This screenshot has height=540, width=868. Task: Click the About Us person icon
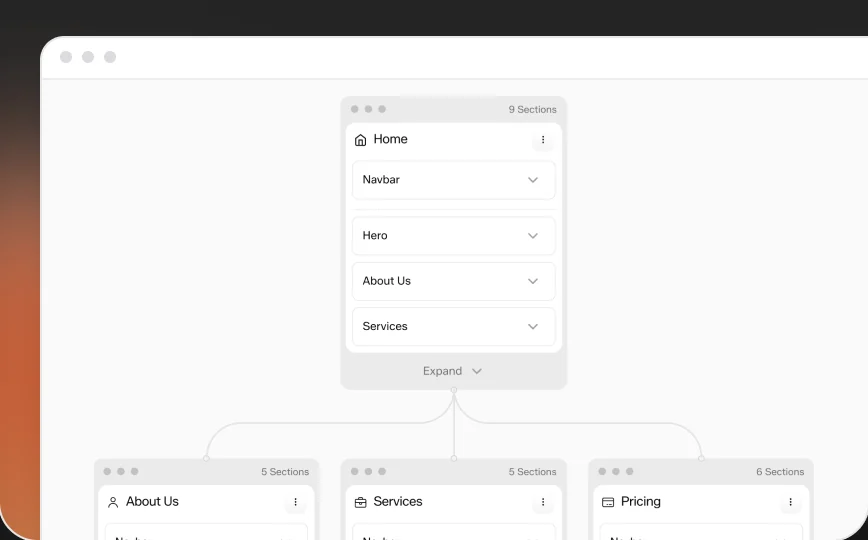pyautogui.click(x=113, y=502)
